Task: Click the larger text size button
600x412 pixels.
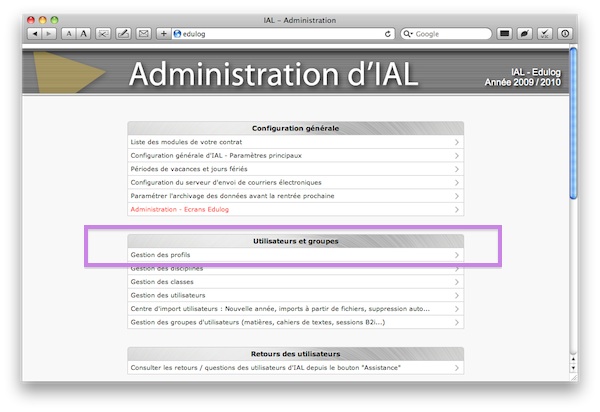Action: (82, 34)
